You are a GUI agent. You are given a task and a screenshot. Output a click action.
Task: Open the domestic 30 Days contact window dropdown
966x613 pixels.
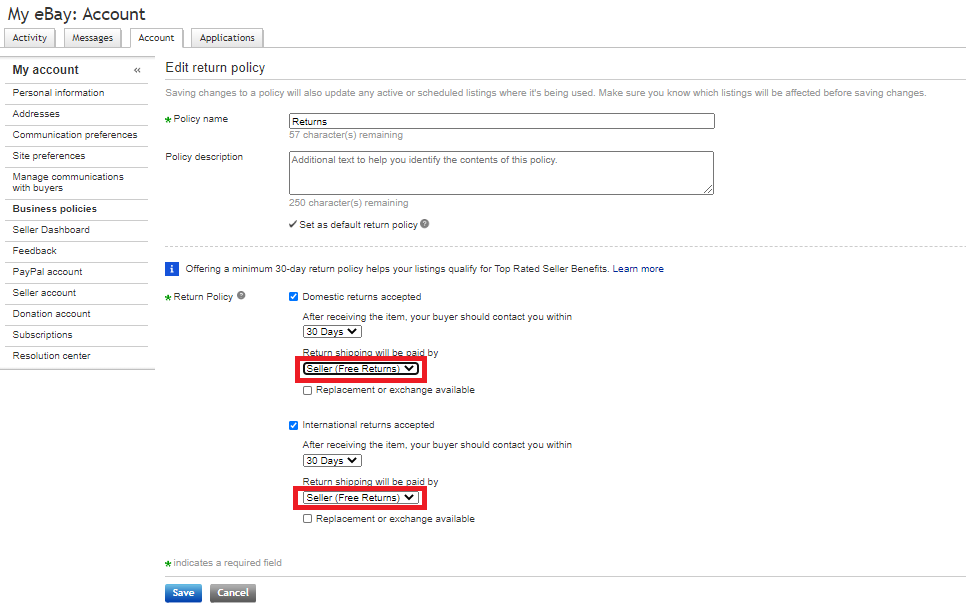click(x=332, y=332)
